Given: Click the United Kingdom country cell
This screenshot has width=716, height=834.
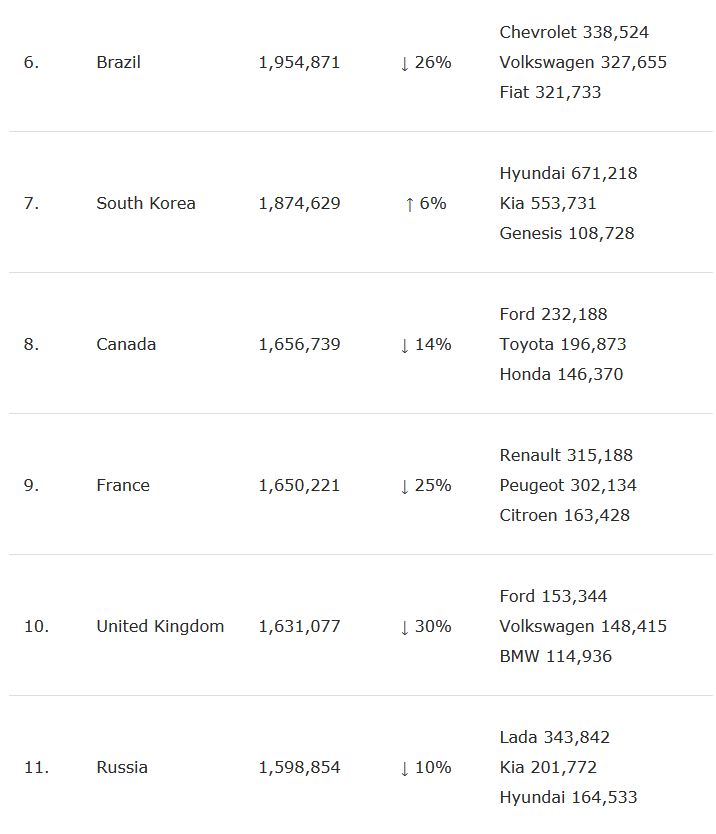Looking at the screenshot, I should click(160, 626).
